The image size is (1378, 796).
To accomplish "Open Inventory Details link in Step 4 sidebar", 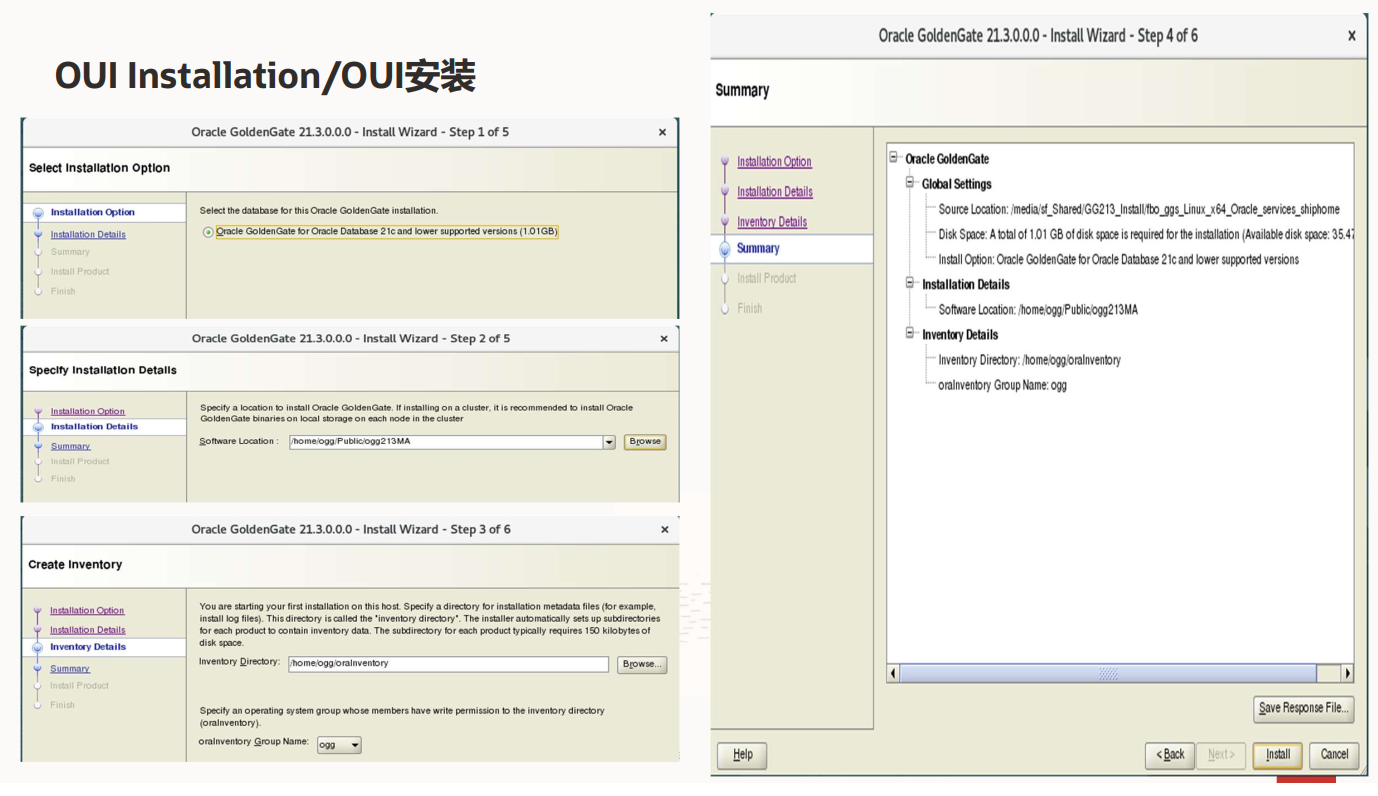I will [772, 222].
